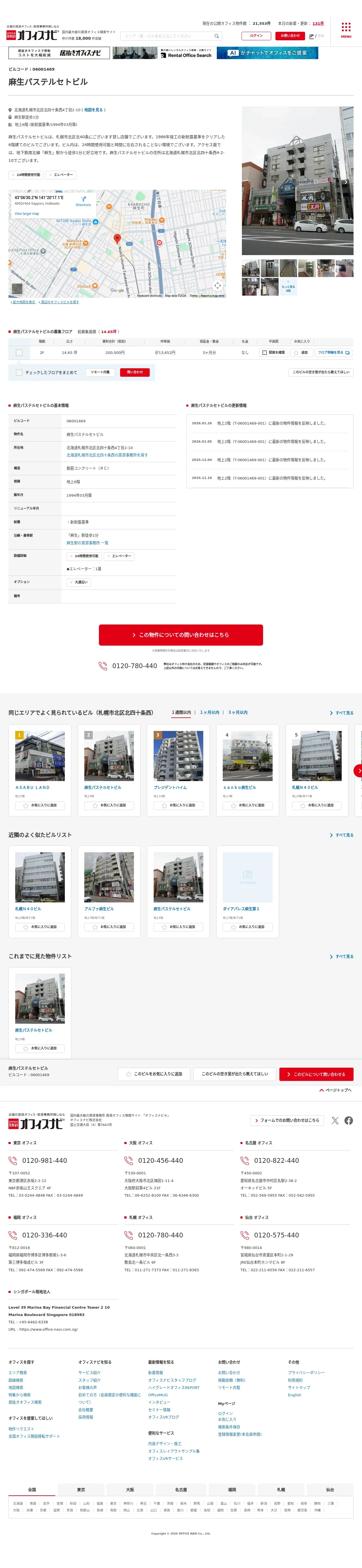Switch language to JP
362x1568 pixels.
(312, 36)
